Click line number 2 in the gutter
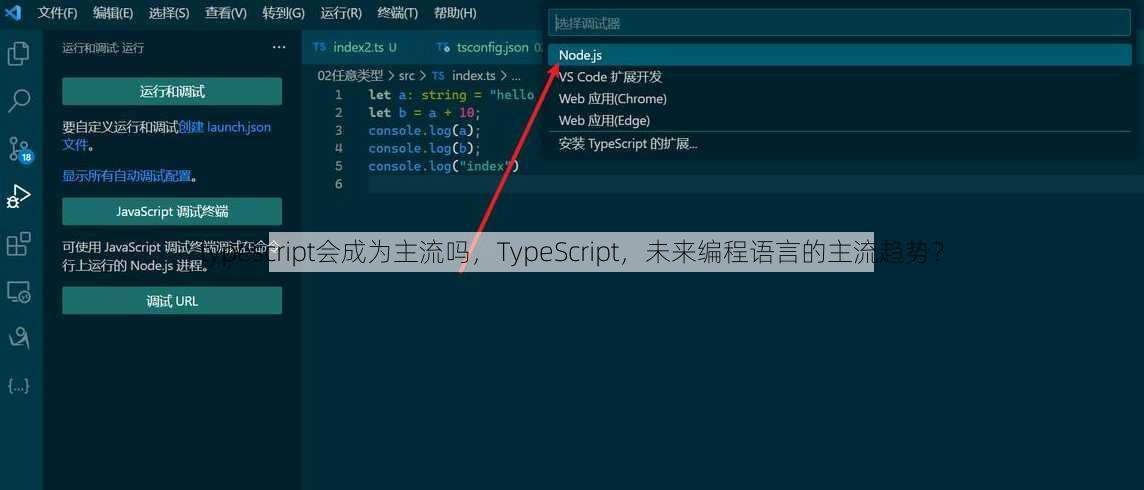 (339, 112)
